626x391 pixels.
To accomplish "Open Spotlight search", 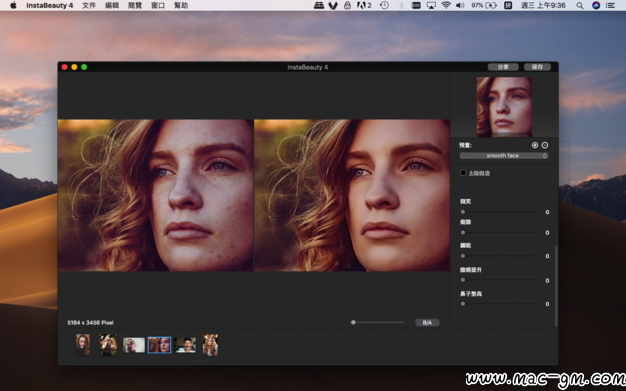I will (x=580, y=5).
